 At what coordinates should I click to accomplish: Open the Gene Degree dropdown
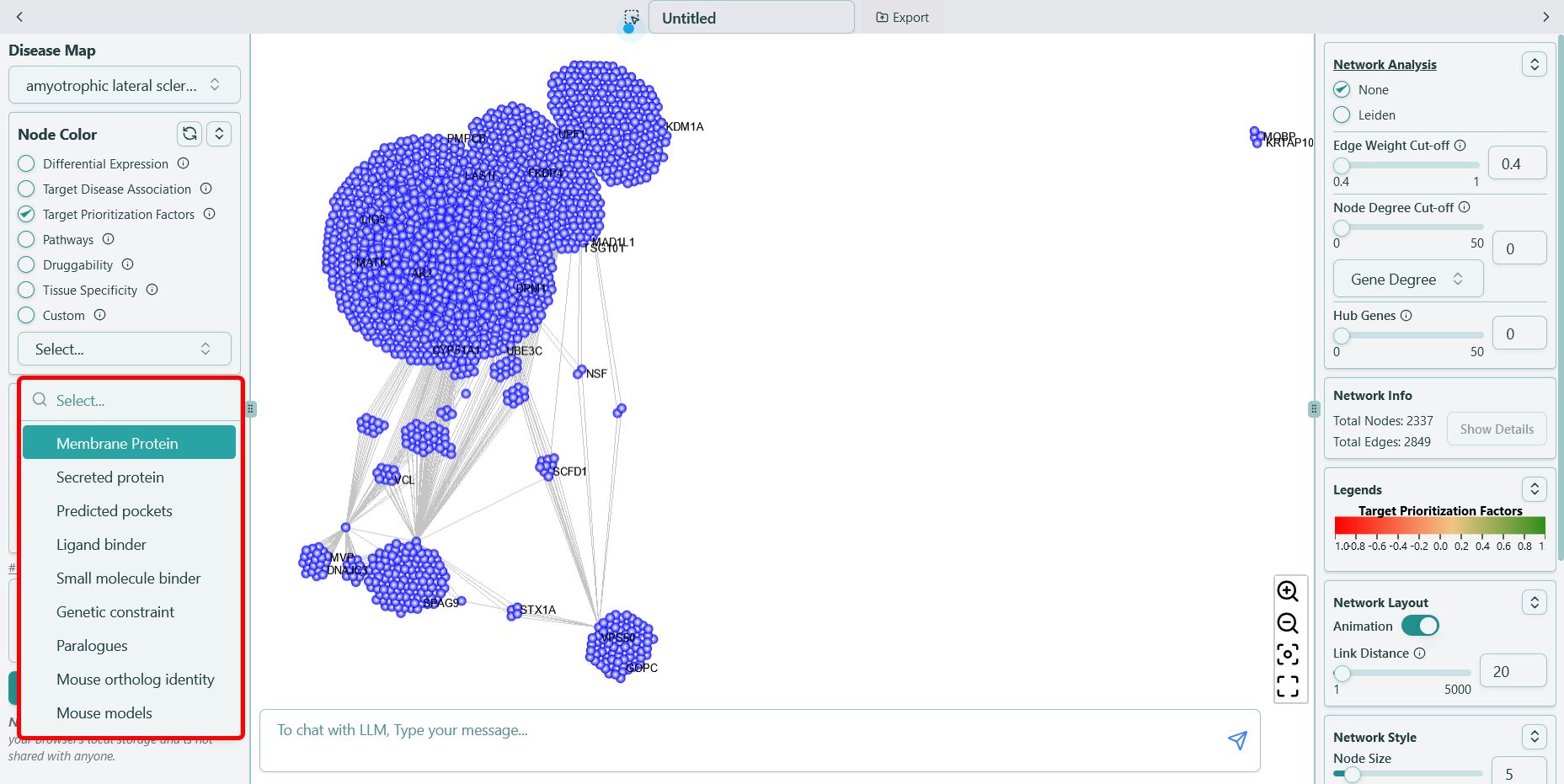click(1407, 279)
